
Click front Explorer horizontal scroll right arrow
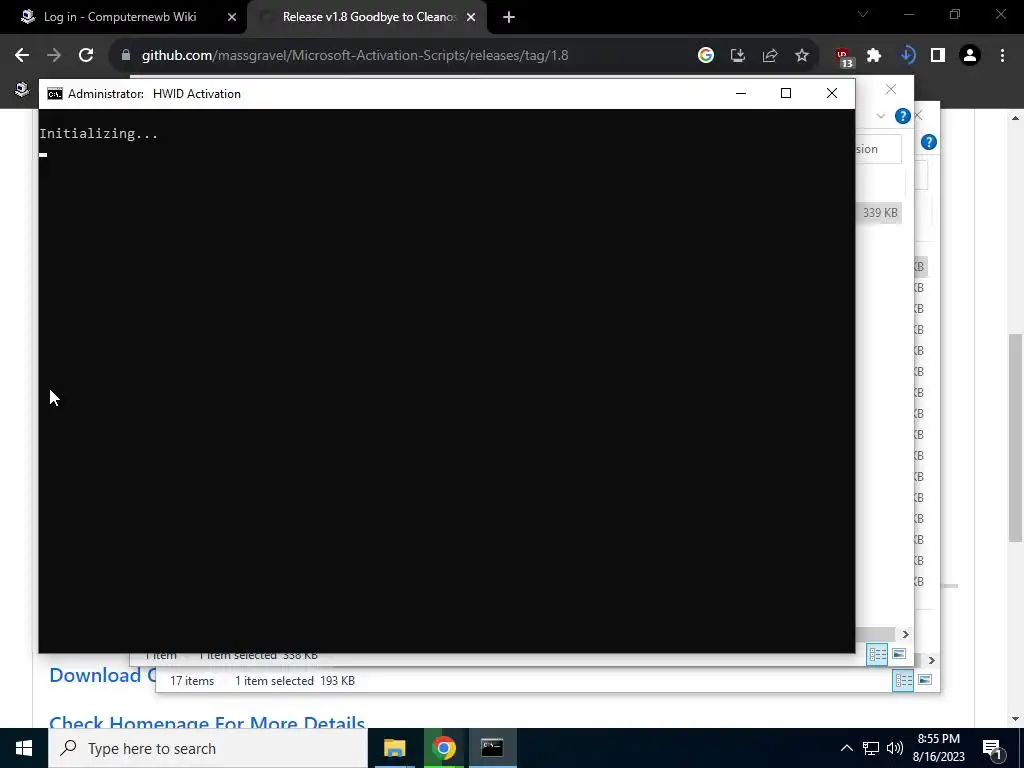tap(905, 634)
